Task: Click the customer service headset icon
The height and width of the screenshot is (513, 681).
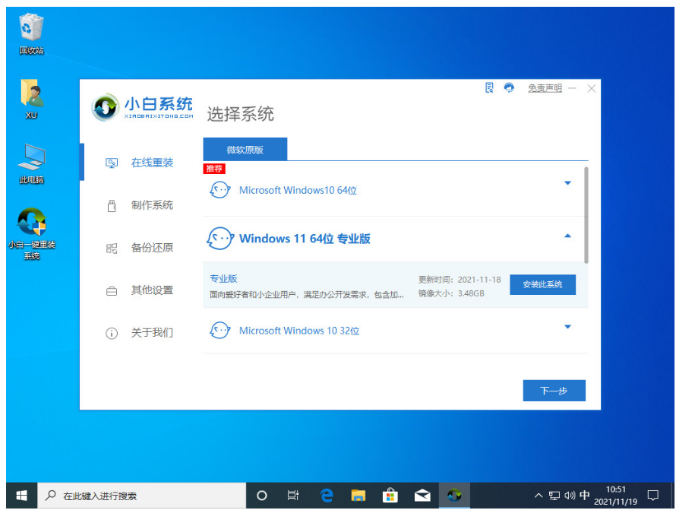Action: [x=509, y=89]
